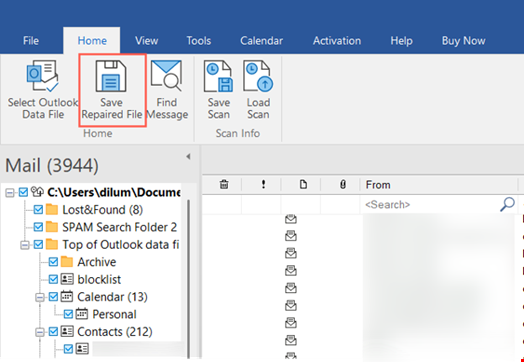The width and height of the screenshot is (524, 362).
Task: Click the Buy Now tab
Action: point(464,41)
